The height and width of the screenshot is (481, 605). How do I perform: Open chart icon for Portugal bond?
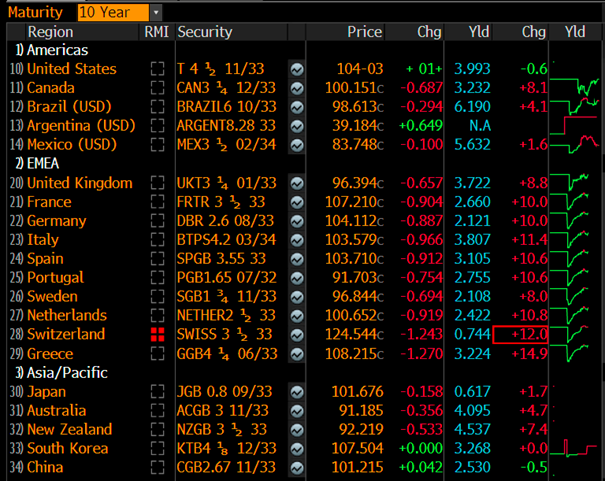click(297, 278)
